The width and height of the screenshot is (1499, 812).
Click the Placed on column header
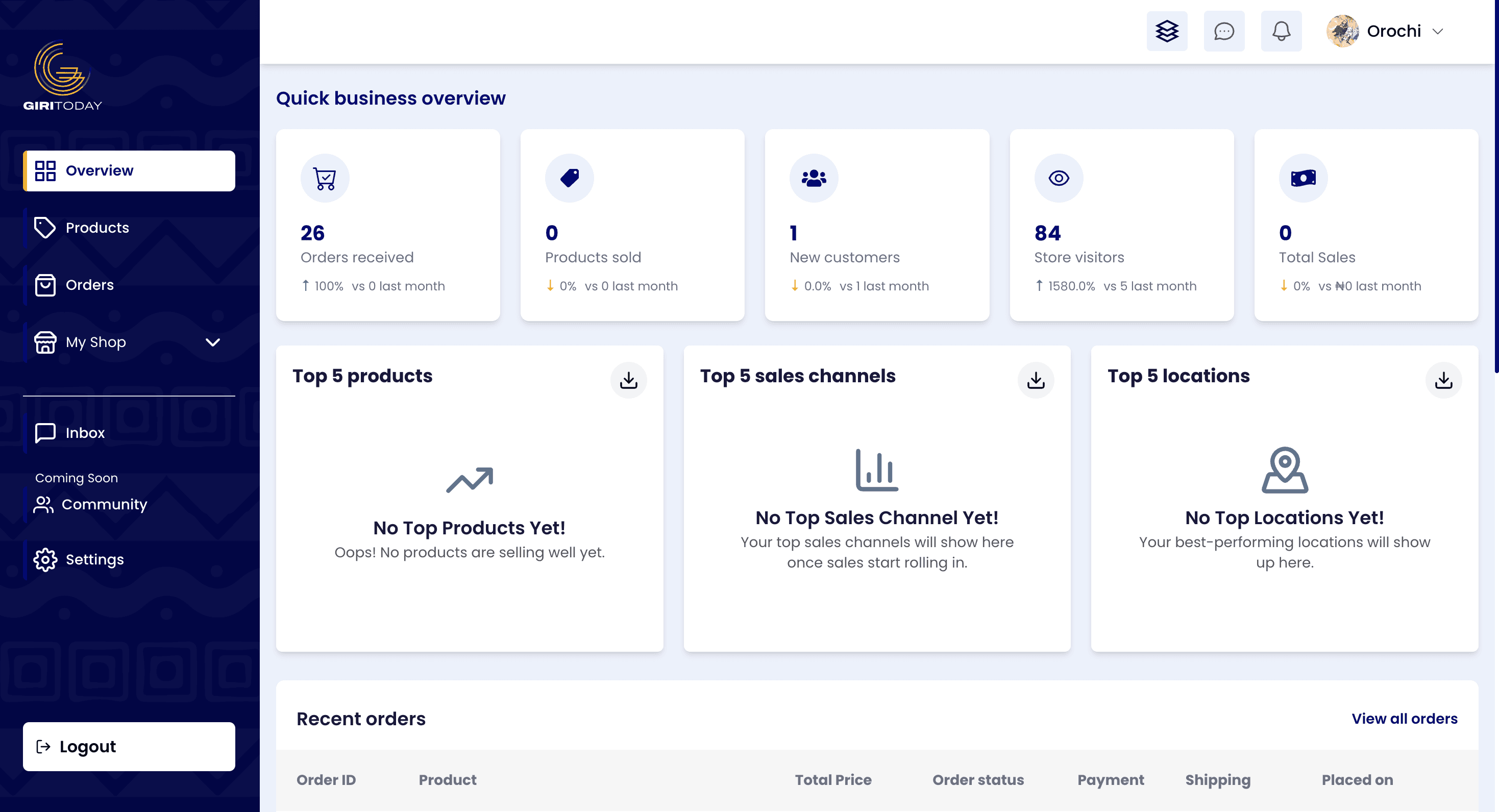1357,779
